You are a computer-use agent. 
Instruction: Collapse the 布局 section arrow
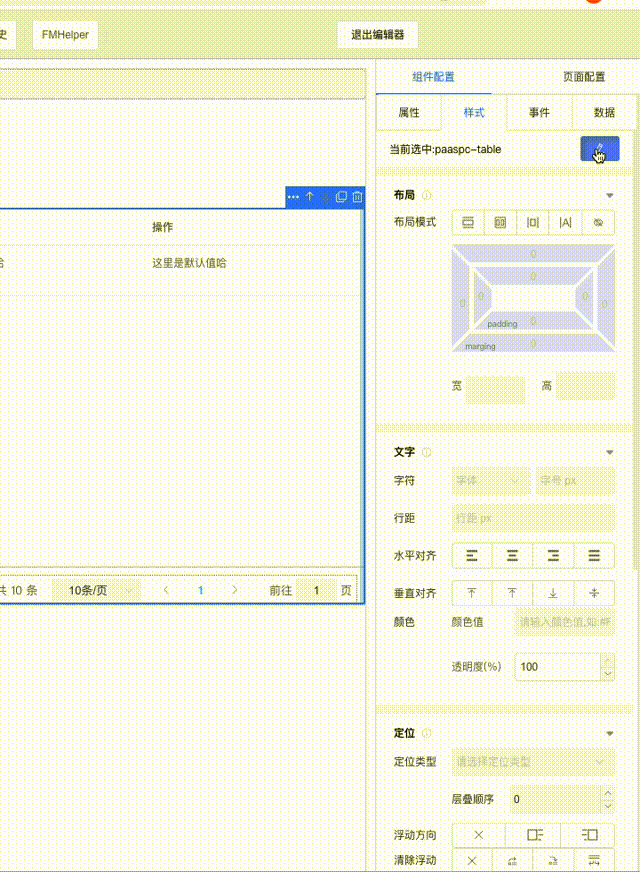[610, 196]
